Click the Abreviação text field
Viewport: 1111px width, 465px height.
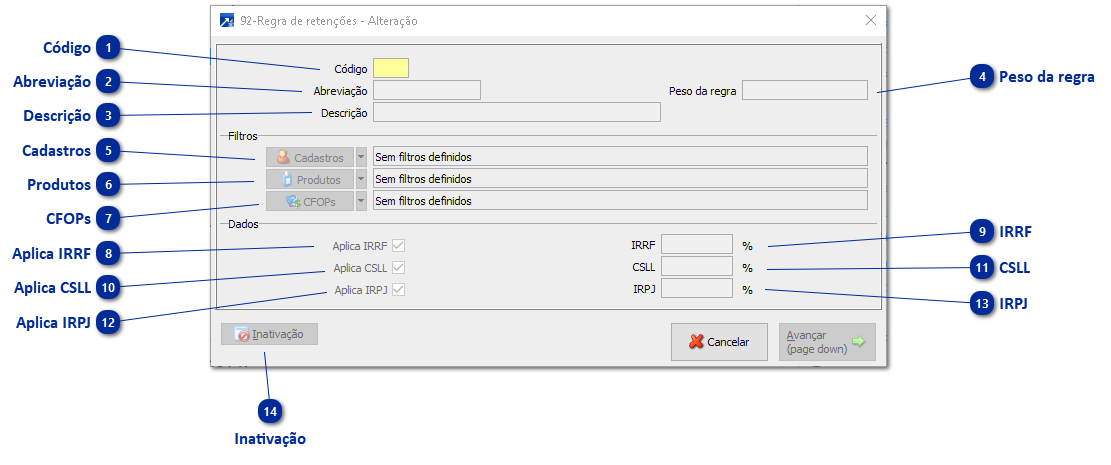coord(426,90)
